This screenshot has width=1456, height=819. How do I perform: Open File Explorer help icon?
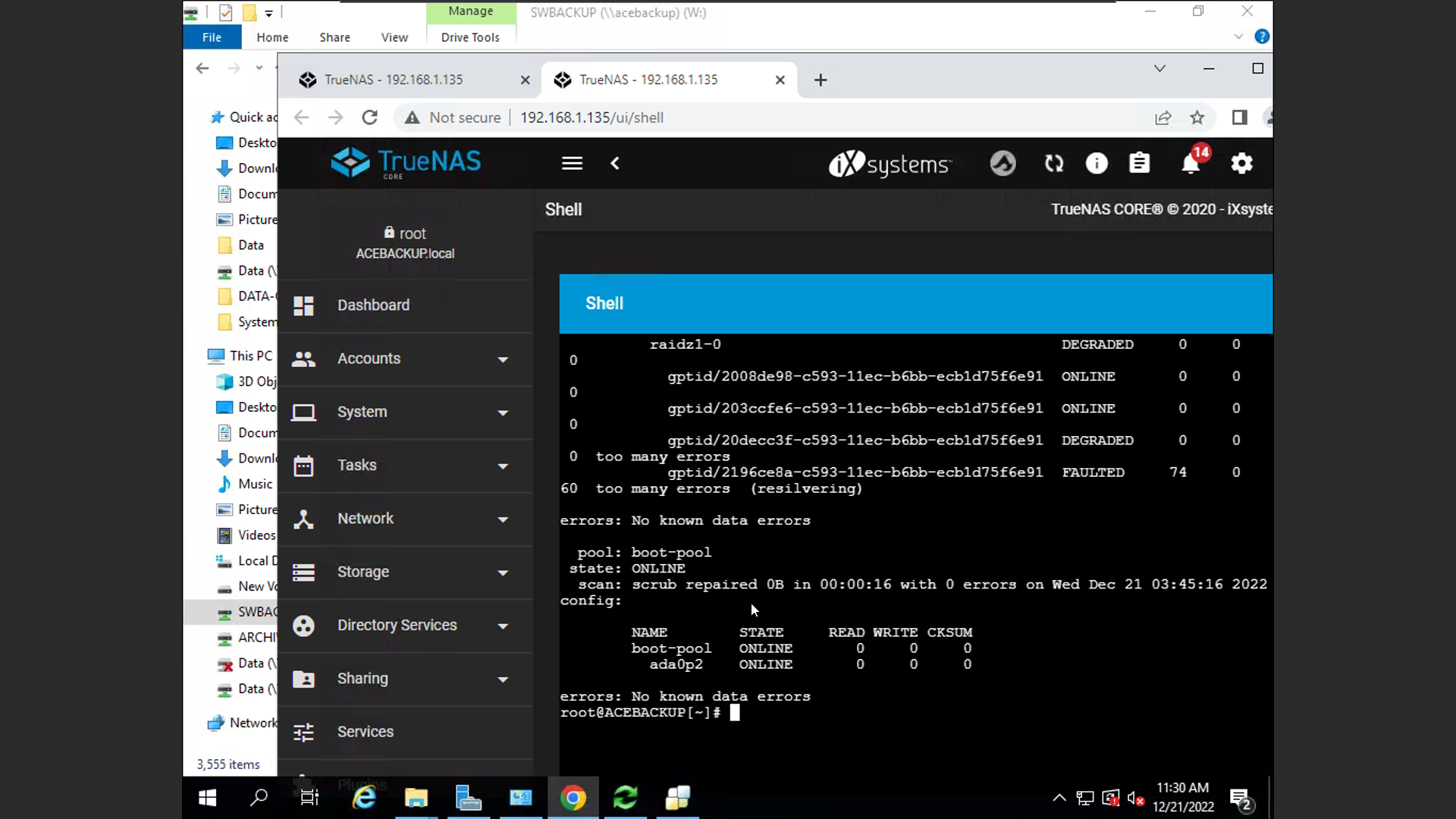click(1262, 36)
